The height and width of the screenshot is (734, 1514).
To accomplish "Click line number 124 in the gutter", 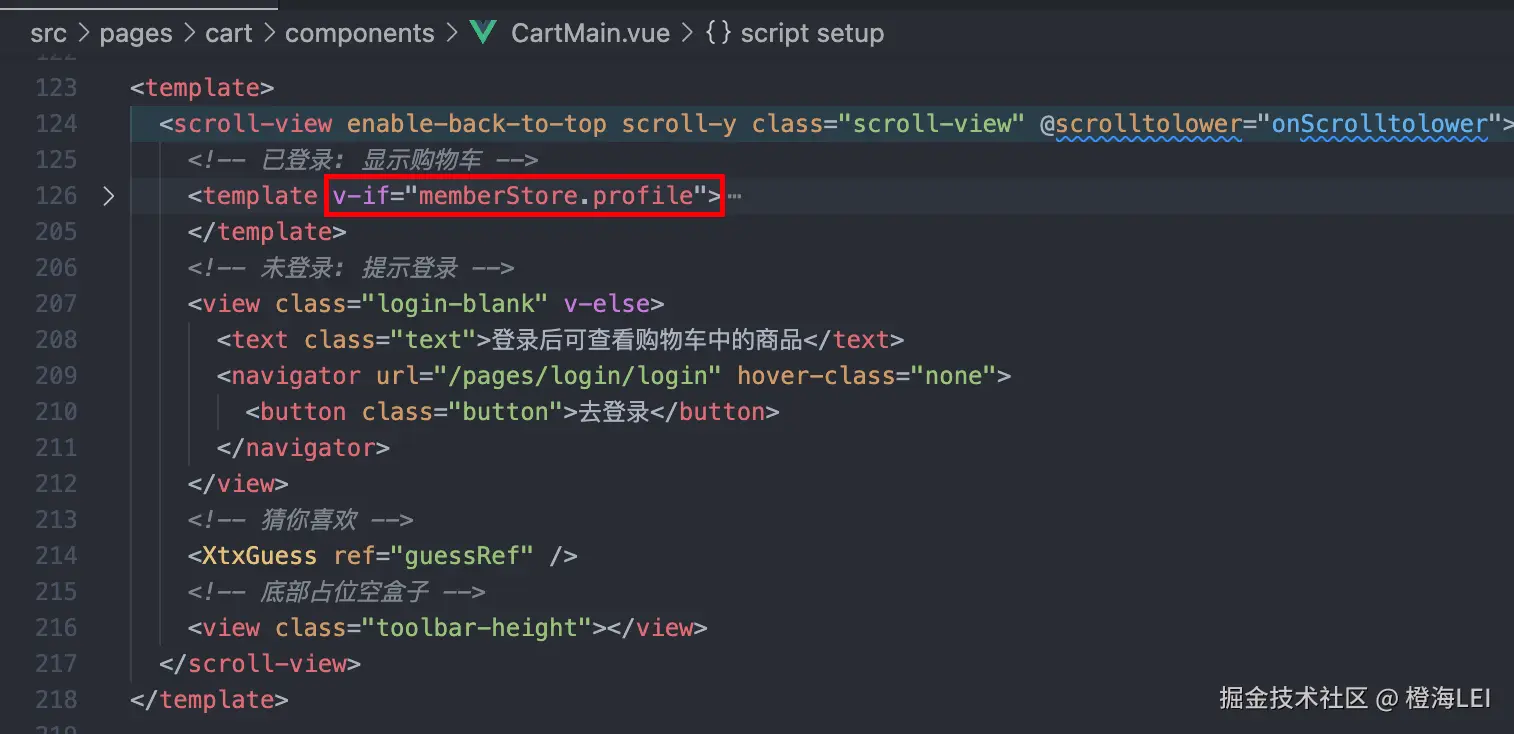I will [x=56, y=124].
